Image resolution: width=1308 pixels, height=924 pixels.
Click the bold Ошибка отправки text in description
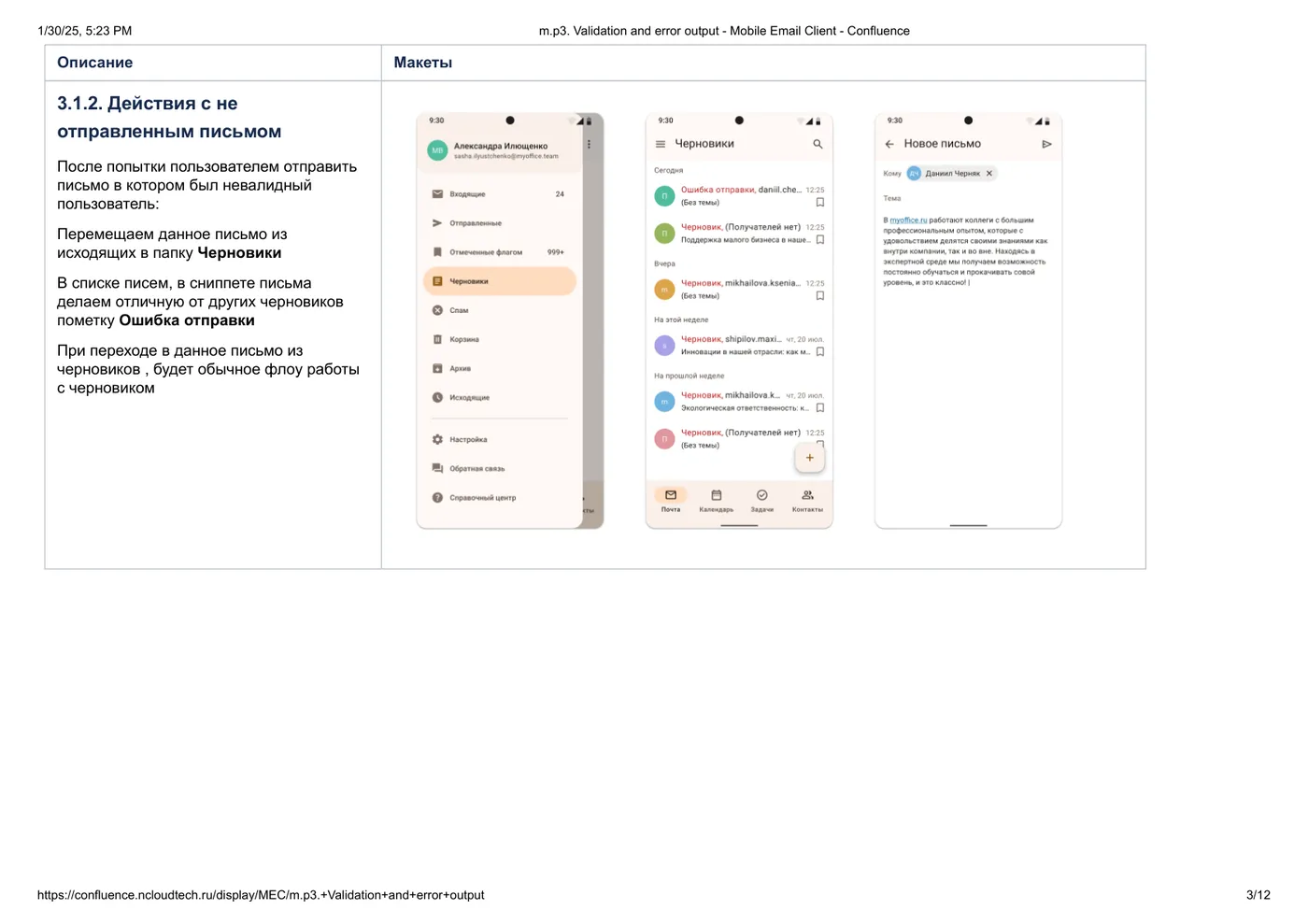click(x=187, y=320)
